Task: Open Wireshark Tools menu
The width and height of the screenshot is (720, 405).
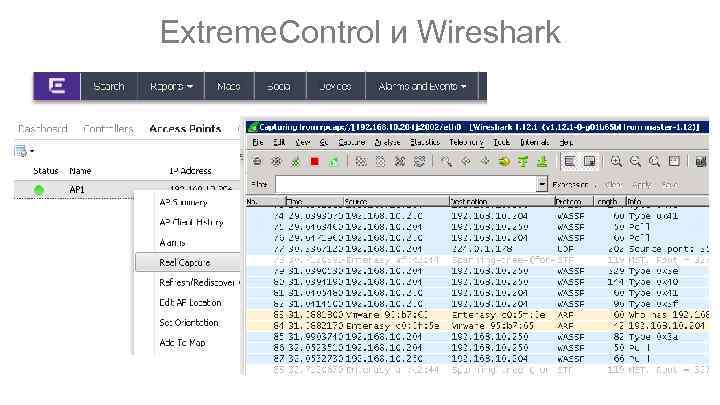Action: 501,142
